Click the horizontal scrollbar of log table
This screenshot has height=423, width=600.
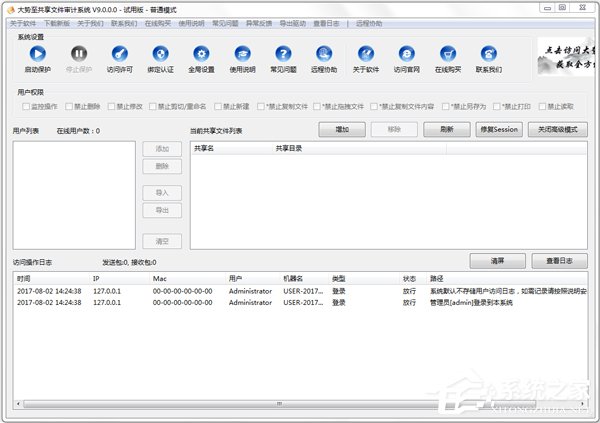[280, 404]
